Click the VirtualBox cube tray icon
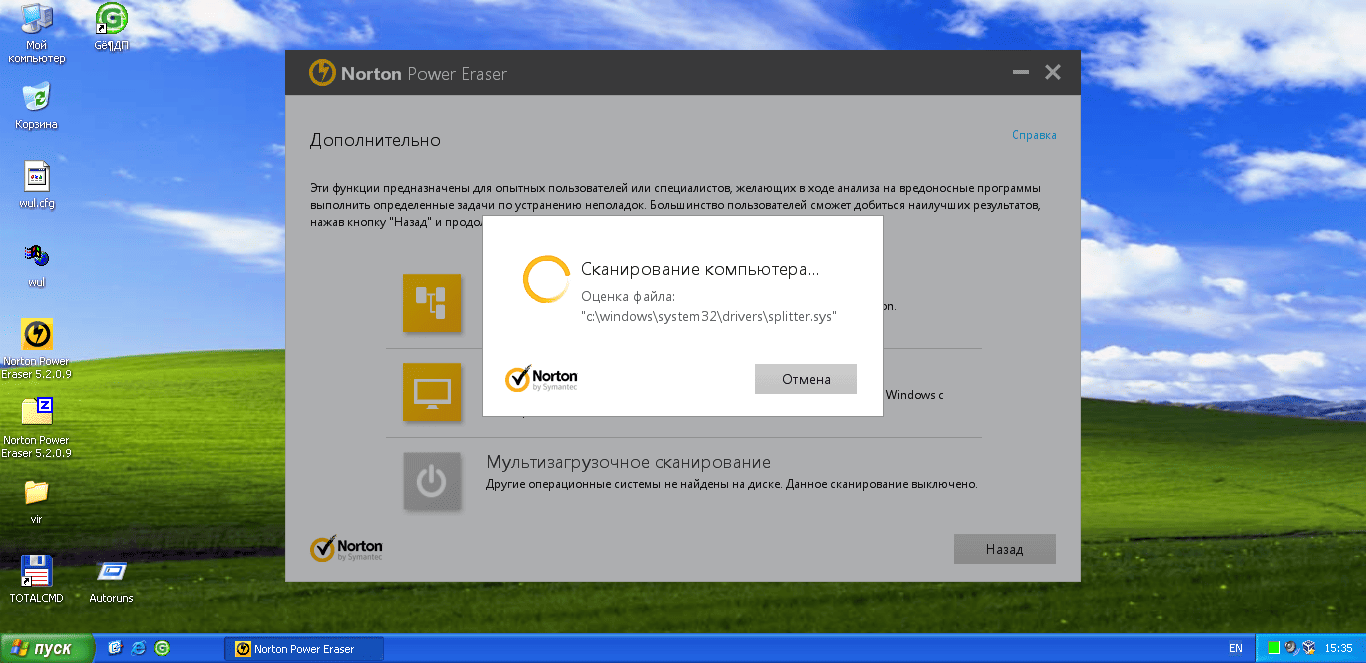This screenshot has height=663, width=1366. (1307, 649)
